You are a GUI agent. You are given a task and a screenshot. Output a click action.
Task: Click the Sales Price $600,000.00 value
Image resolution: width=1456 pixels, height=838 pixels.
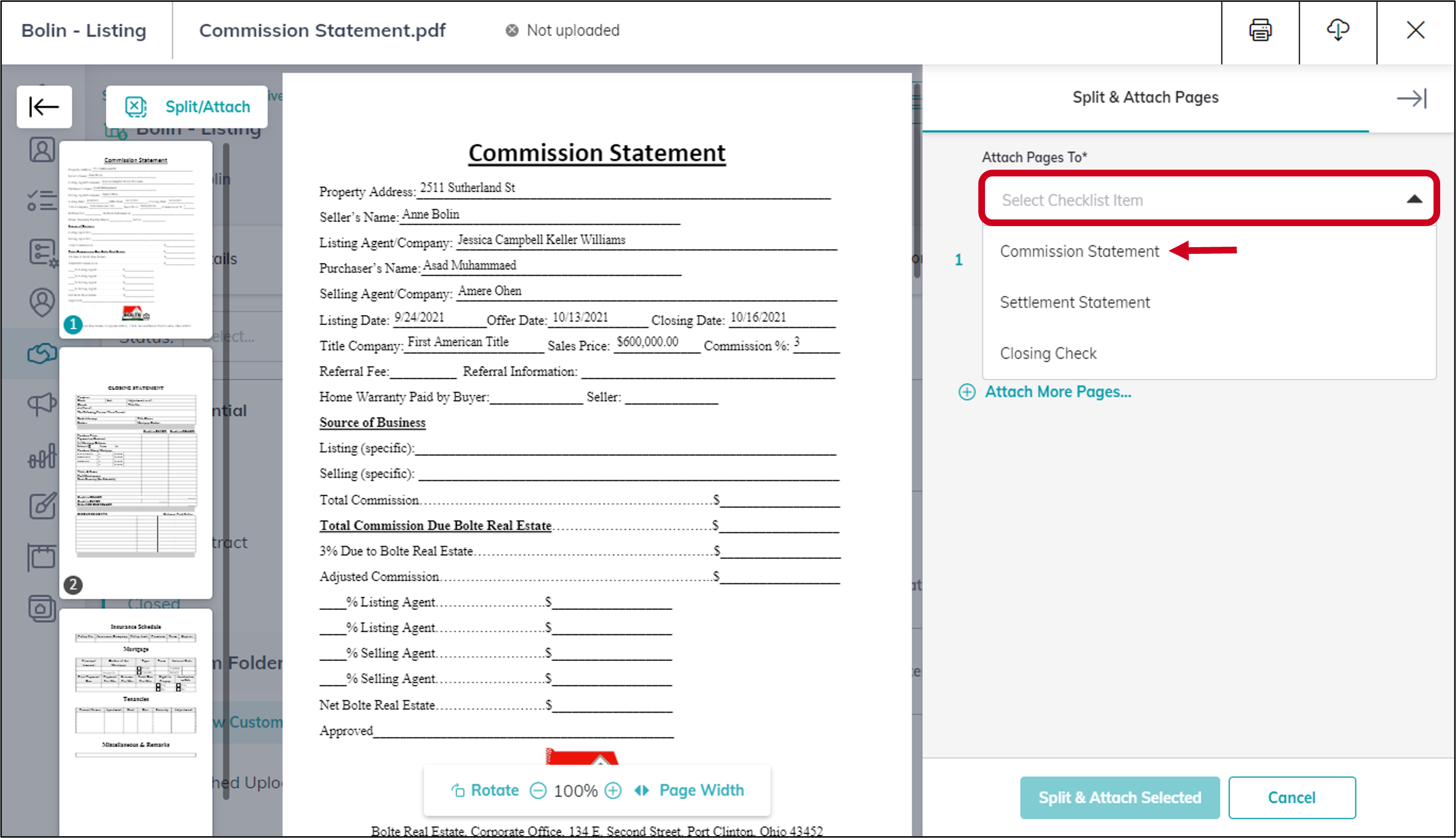pyautogui.click(x=648, y=341)
